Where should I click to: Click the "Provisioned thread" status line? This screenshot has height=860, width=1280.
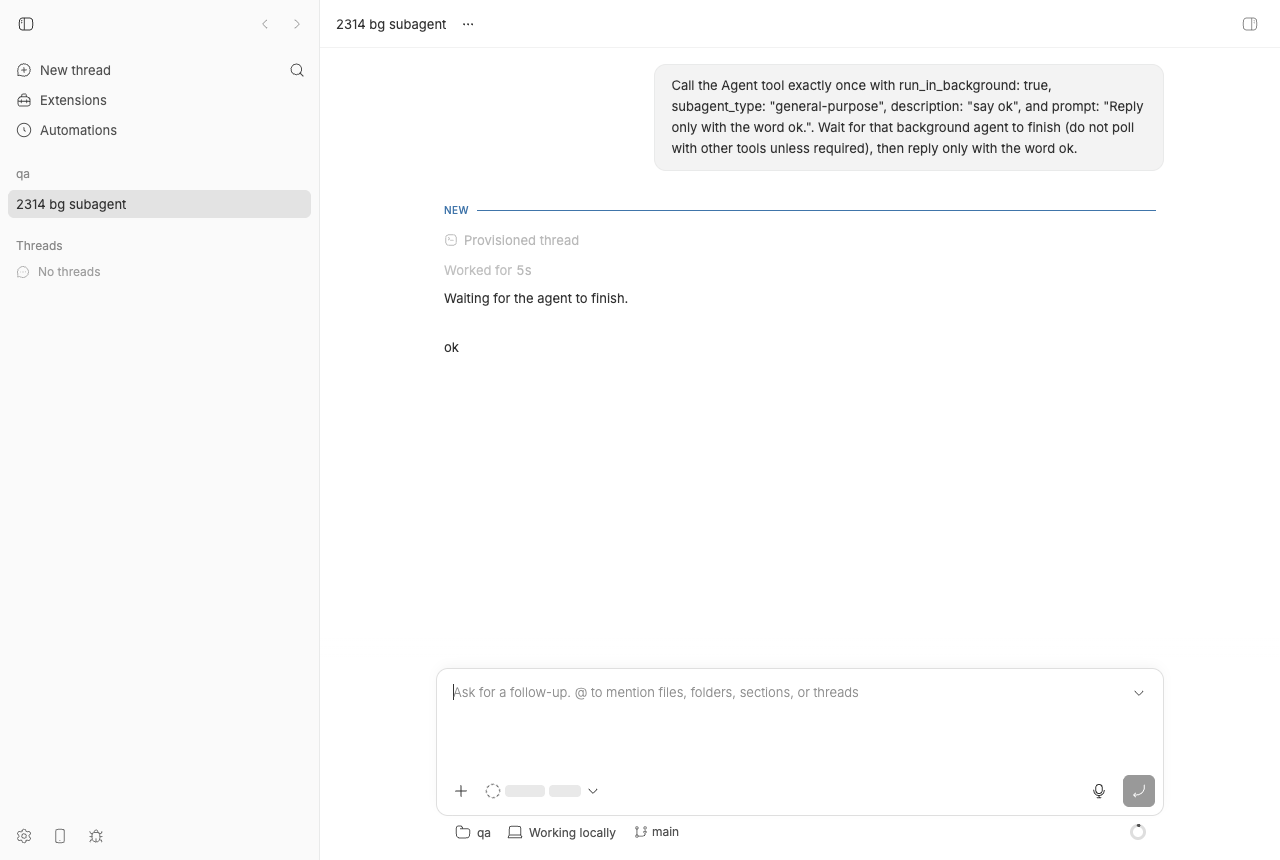click(512, 240)
